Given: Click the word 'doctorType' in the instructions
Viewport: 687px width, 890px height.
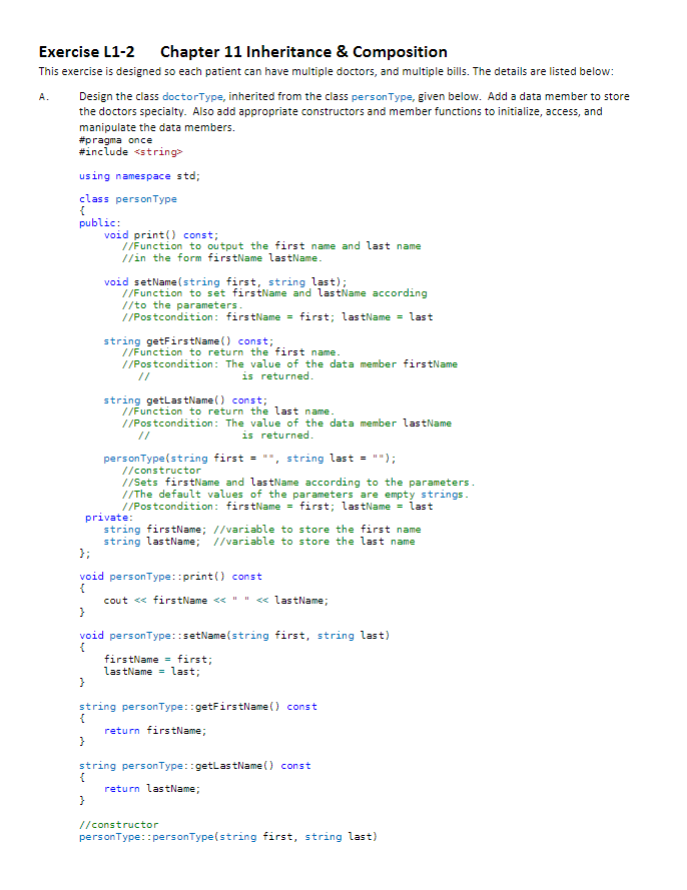Looking at the screenshot, I should pos(192,96).
